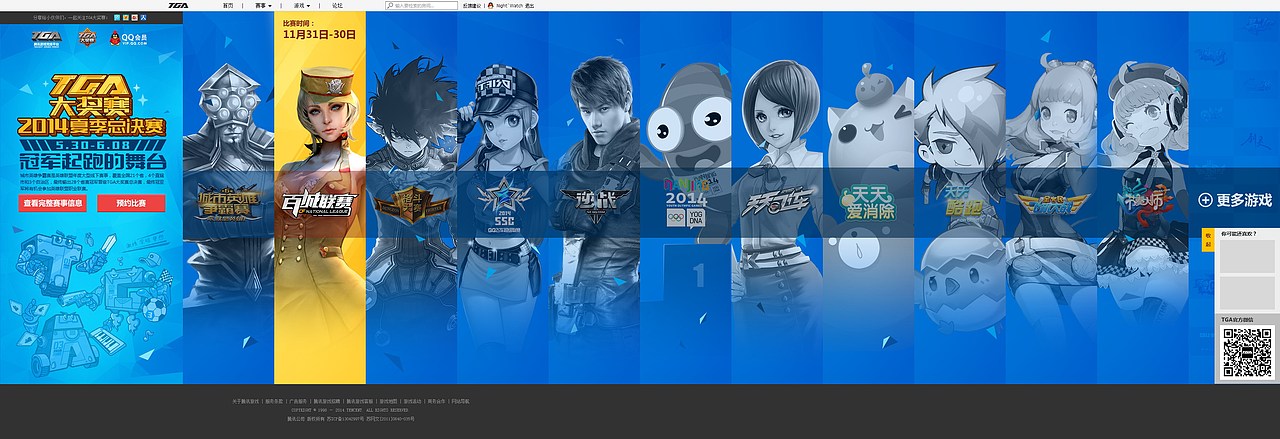Screen dimensions: 1280x439
Task: Open the TGA大奖赛 2014夏季总决赛 banner
Action: (x=91, y=105)
